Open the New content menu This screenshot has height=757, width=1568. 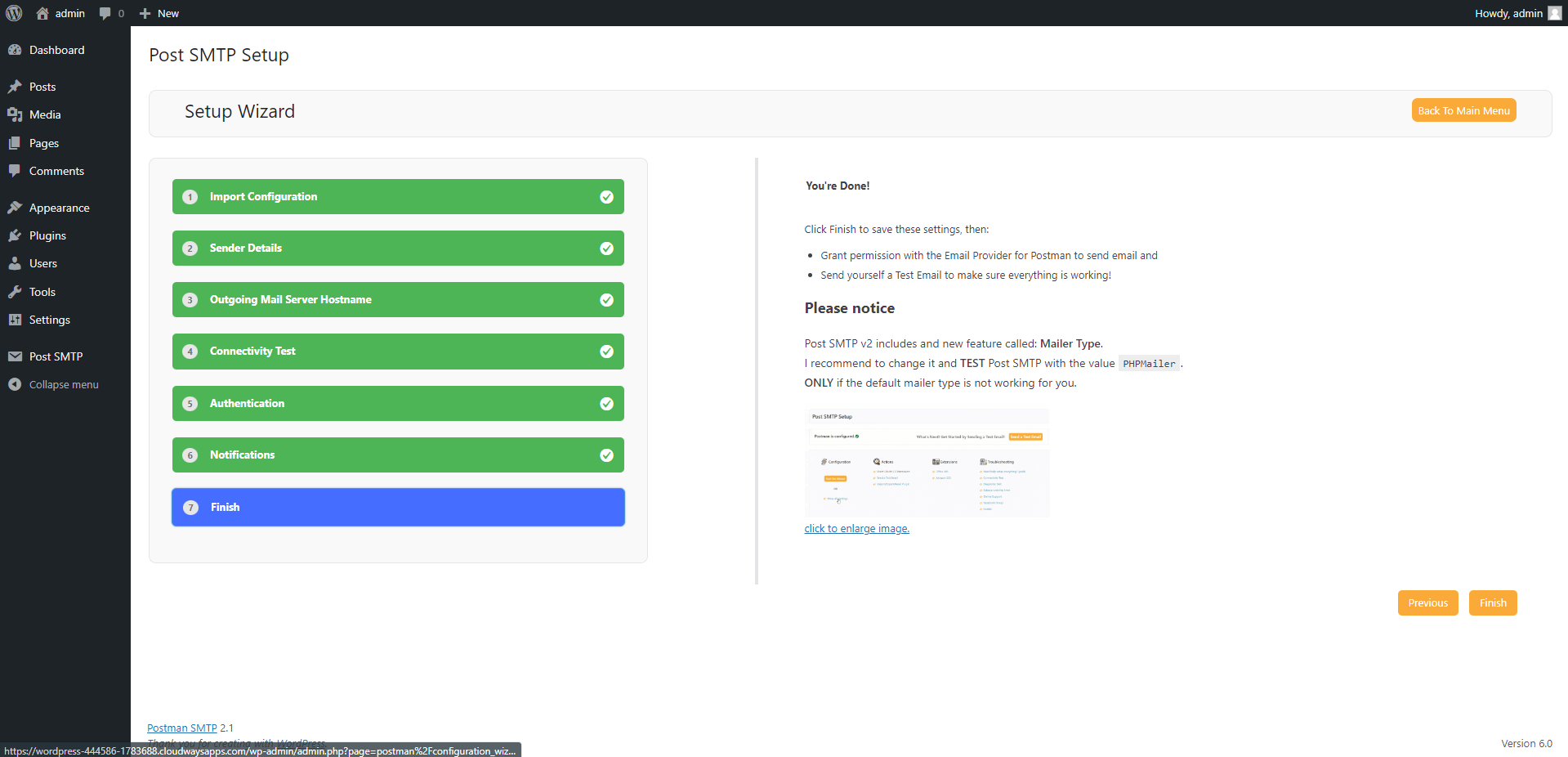tap(159, 13)
